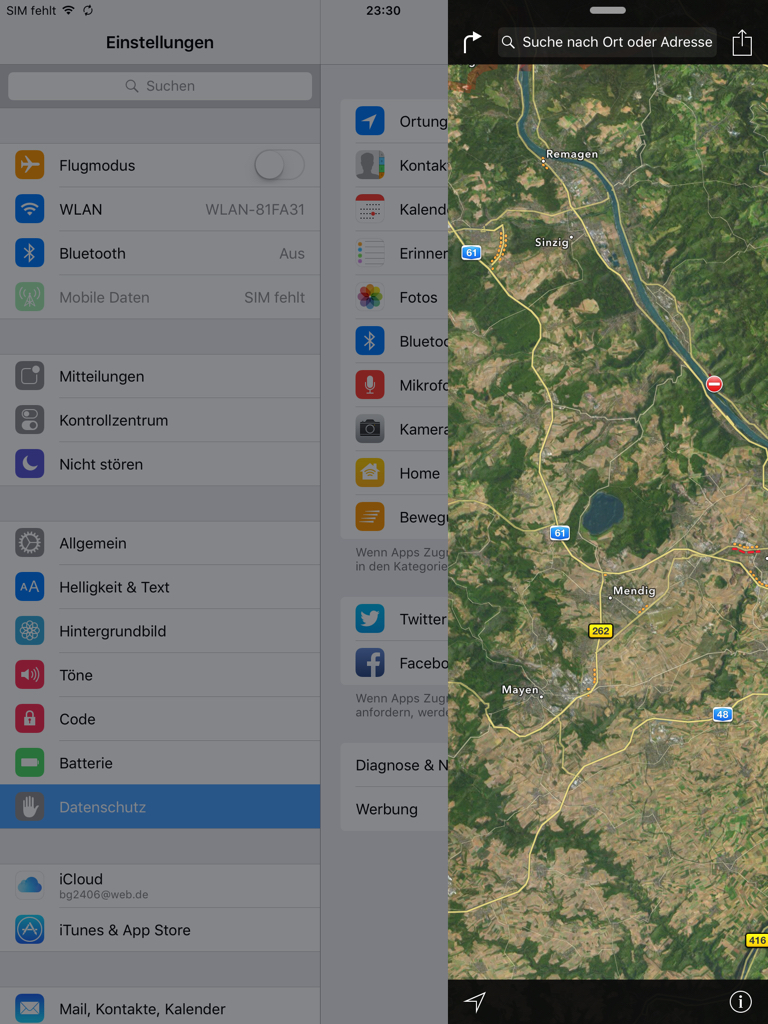Open Facebook privacy entry
The width and height of the screenshot is (768, 1024).
(394, 663)
